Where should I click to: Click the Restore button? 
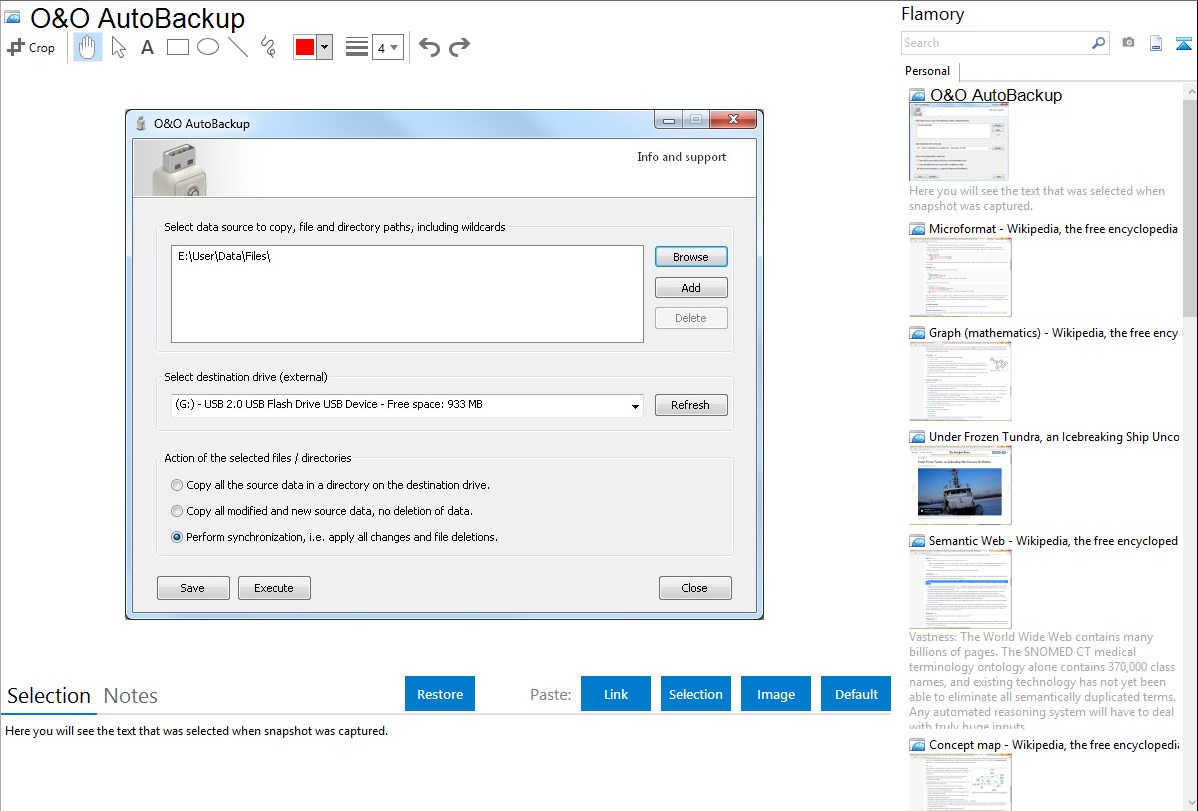(x=440, y=694)
